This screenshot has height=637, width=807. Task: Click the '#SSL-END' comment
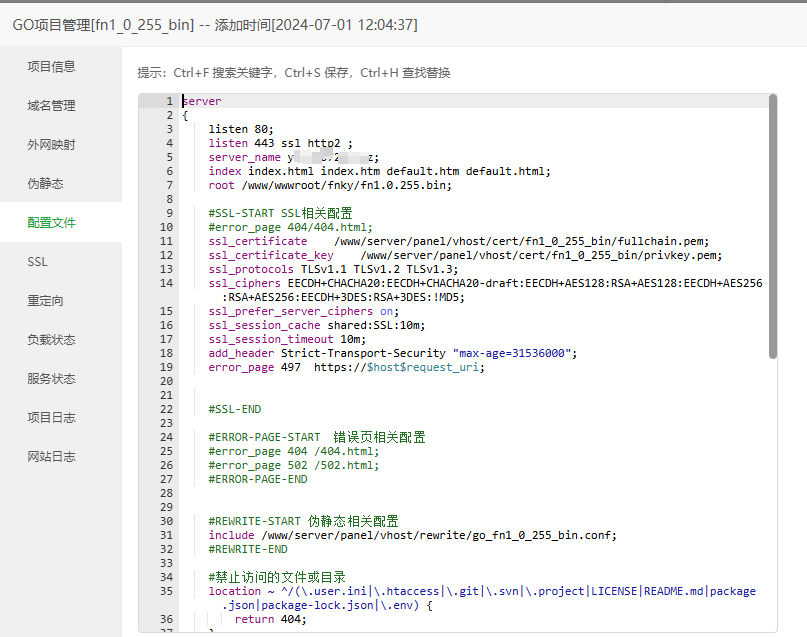[235, 410]
